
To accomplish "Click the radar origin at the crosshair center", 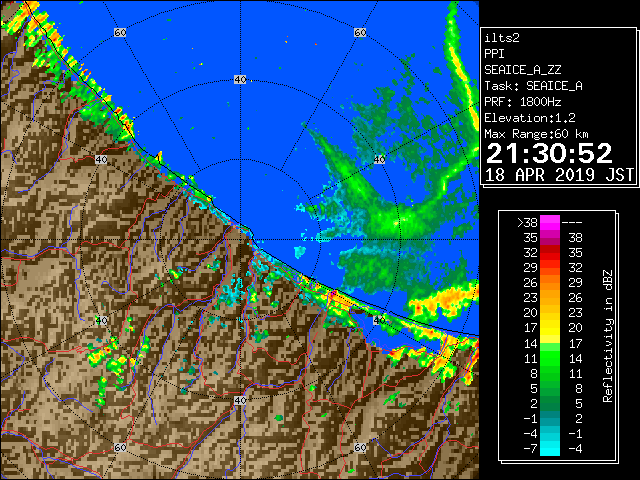I will point(240,240).
